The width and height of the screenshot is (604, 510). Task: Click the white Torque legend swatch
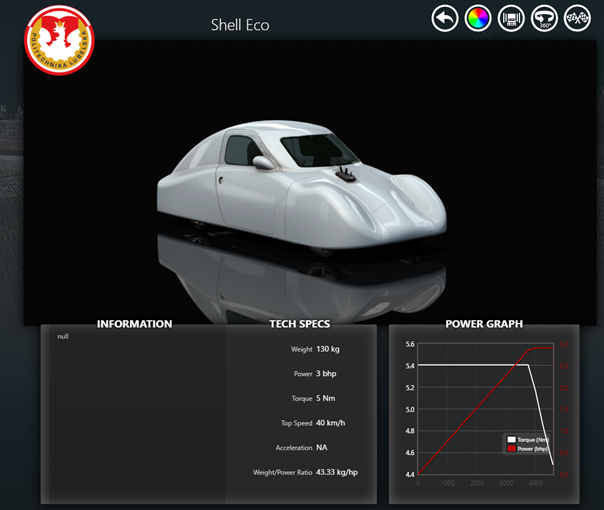click(511, 440)
